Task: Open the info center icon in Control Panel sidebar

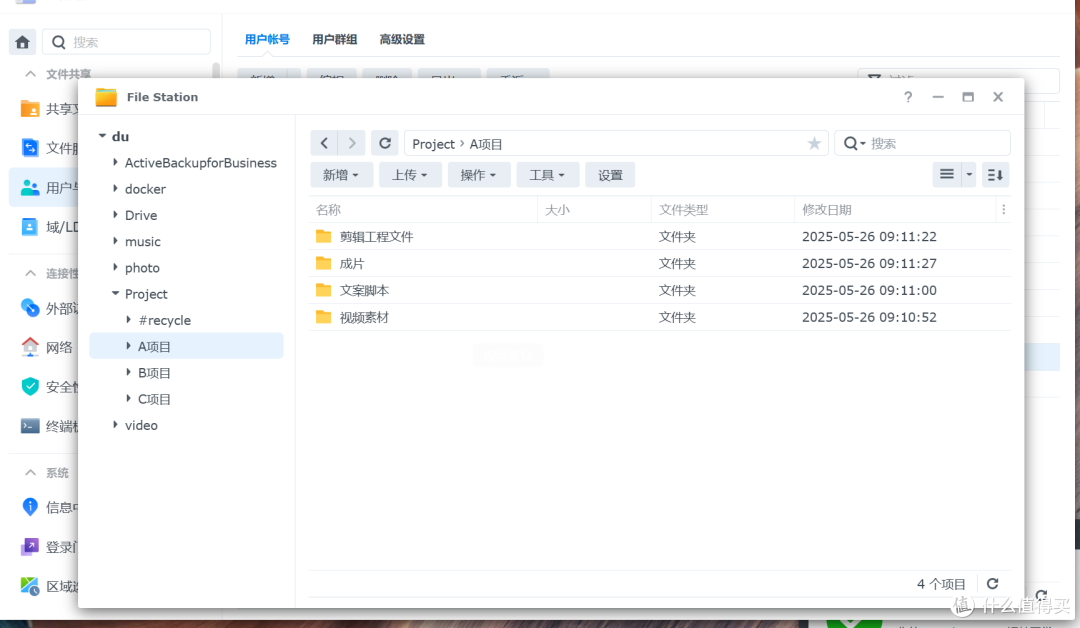Action: 30,507
